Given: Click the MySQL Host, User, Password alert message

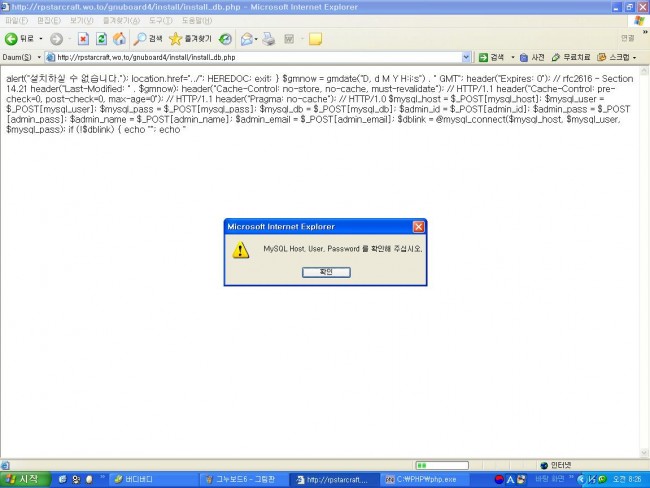Looking at the screenshot, I should click(343, 249).
